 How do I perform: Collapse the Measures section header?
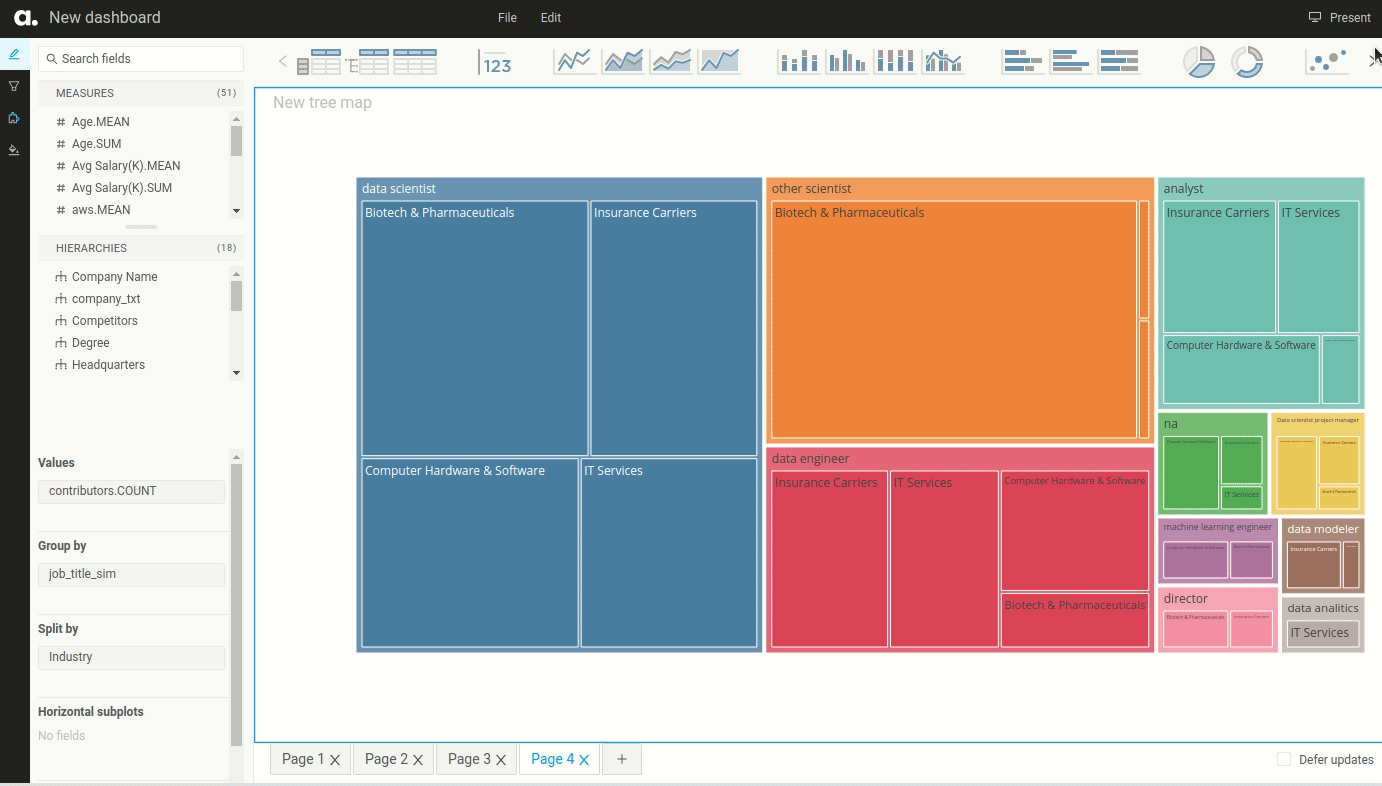pyautogui.click(x=85, y=93)
